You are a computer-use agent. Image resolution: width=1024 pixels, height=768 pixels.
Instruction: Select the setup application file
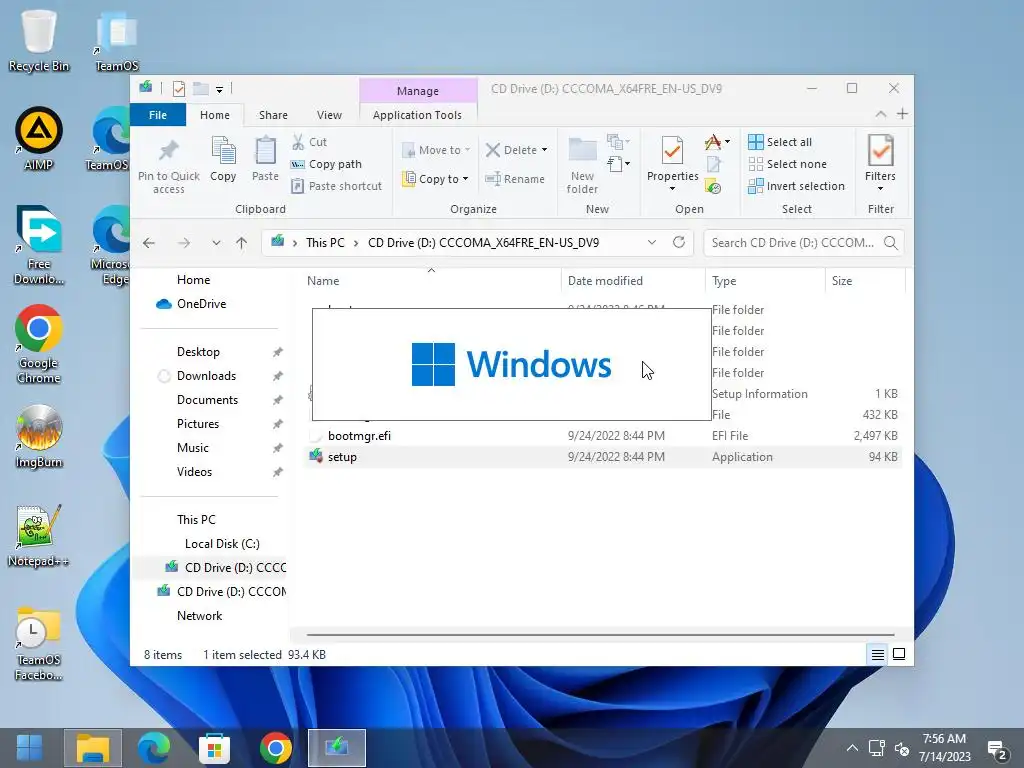coord(603,457)
